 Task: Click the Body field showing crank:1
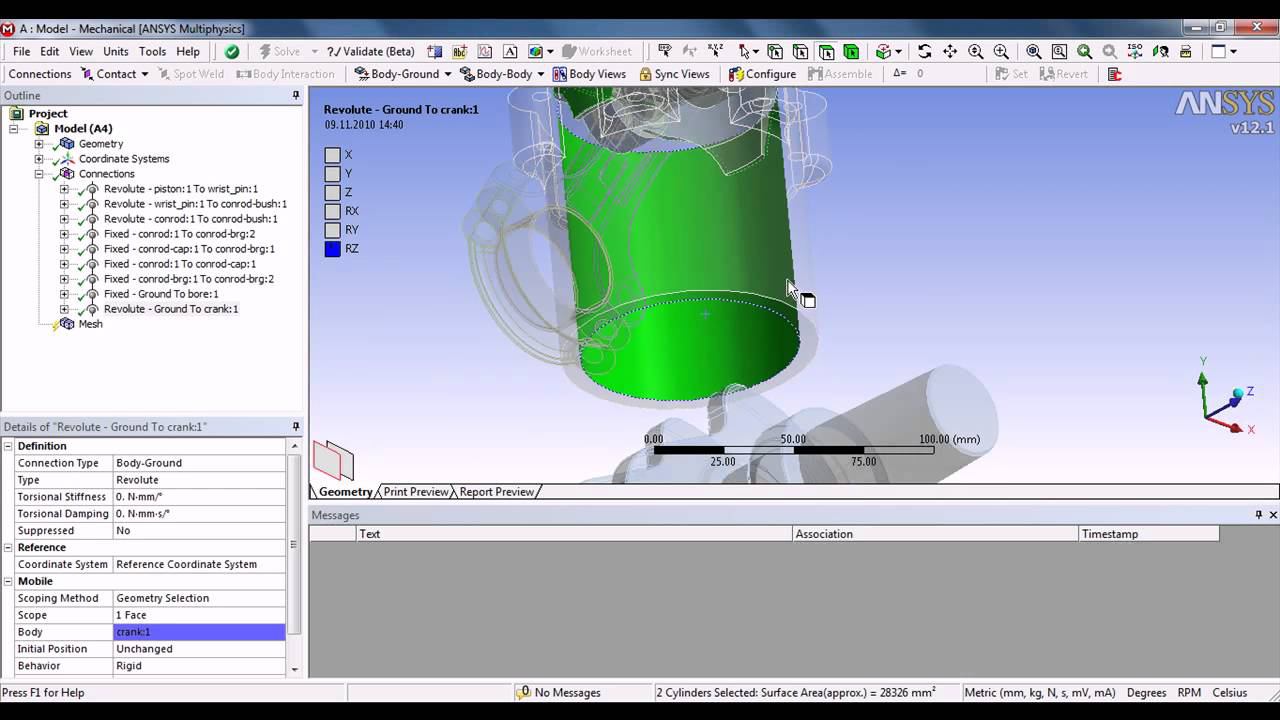click(199, 632)
